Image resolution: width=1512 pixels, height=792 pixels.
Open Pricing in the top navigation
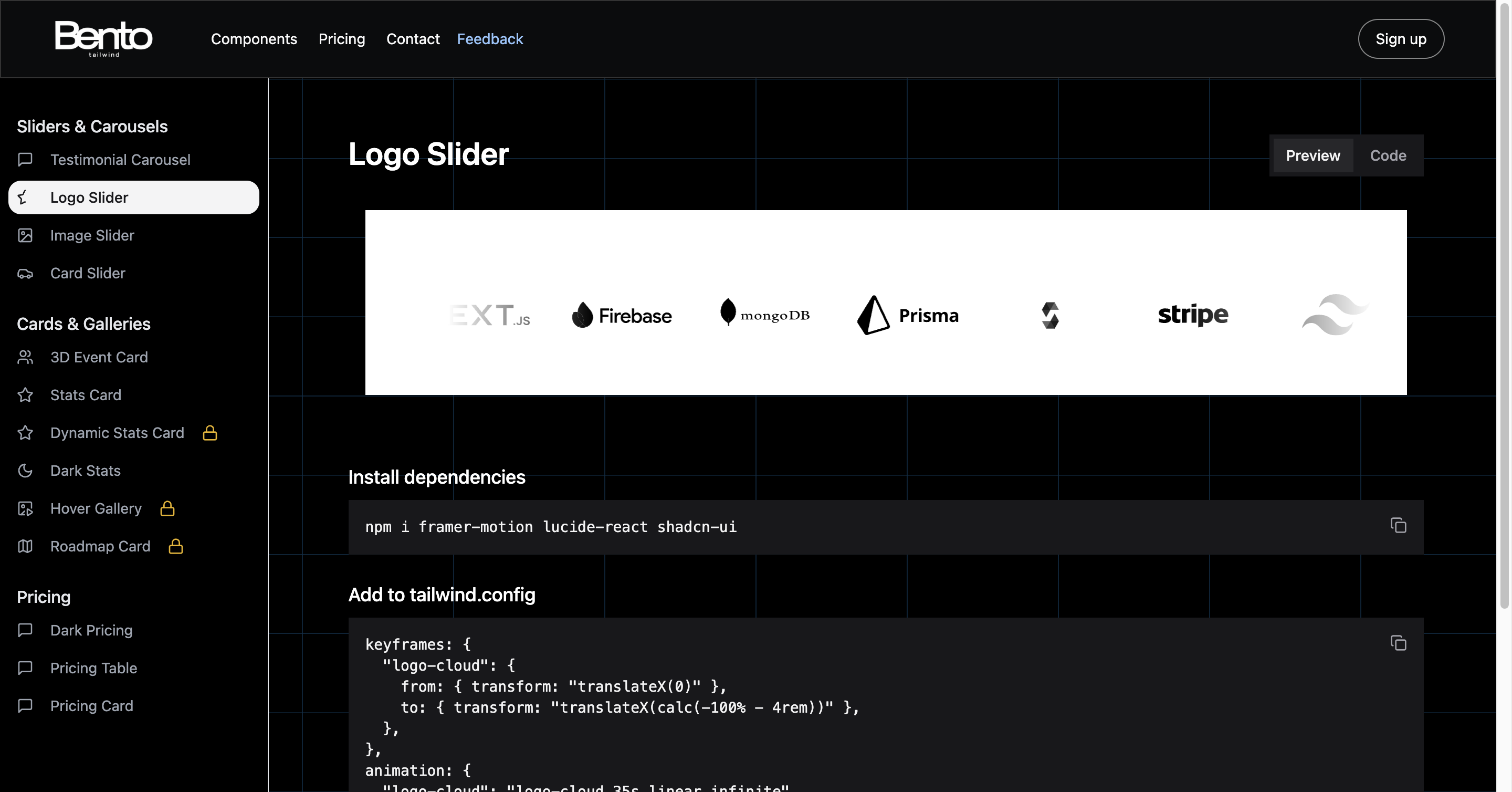pyautogui.click(x=342, y=39)
